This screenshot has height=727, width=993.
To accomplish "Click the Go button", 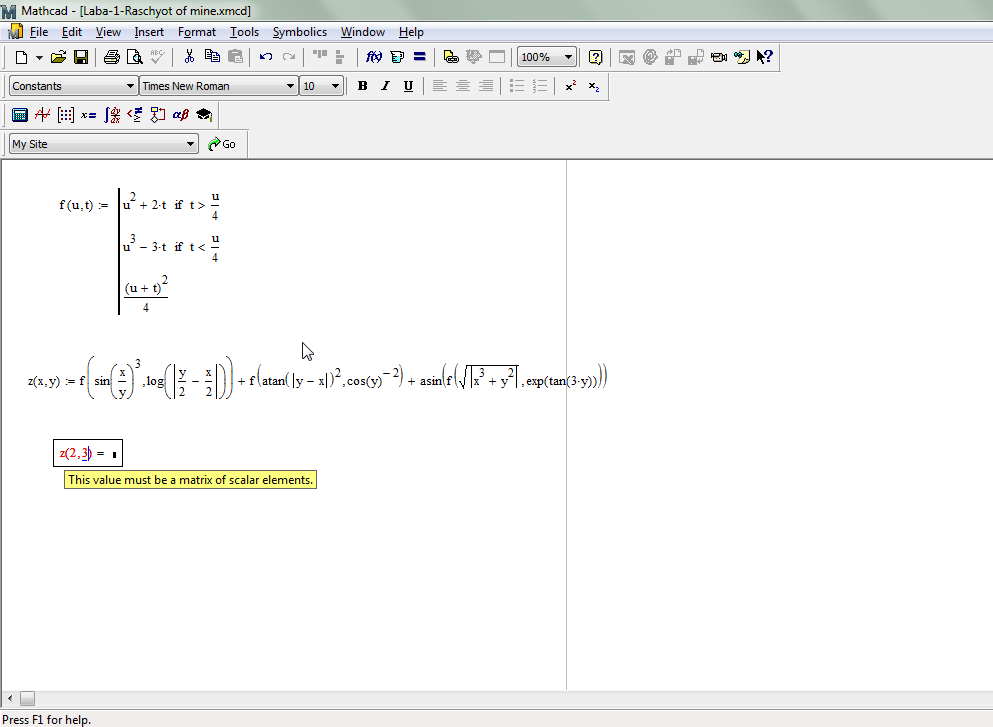I will tap(222, 144).
